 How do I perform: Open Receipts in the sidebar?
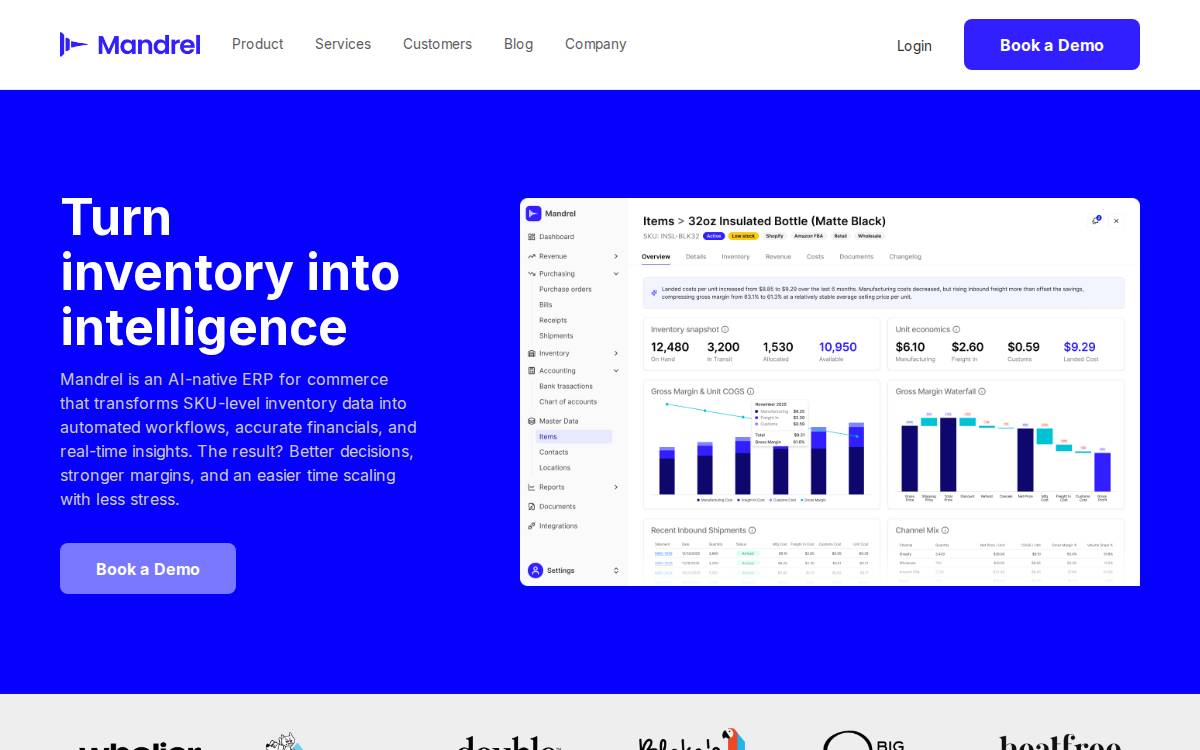click(553, 320)
